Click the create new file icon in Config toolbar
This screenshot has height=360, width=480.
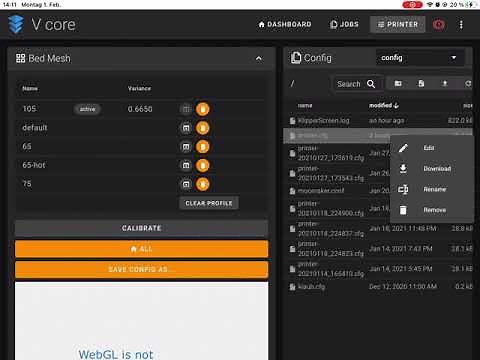tap(421, 83)
